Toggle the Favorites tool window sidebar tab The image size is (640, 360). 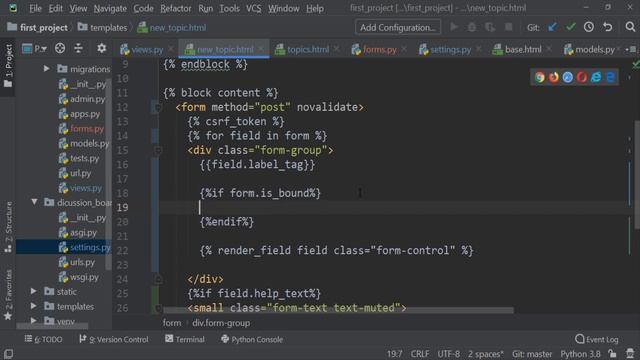(8, 295)
